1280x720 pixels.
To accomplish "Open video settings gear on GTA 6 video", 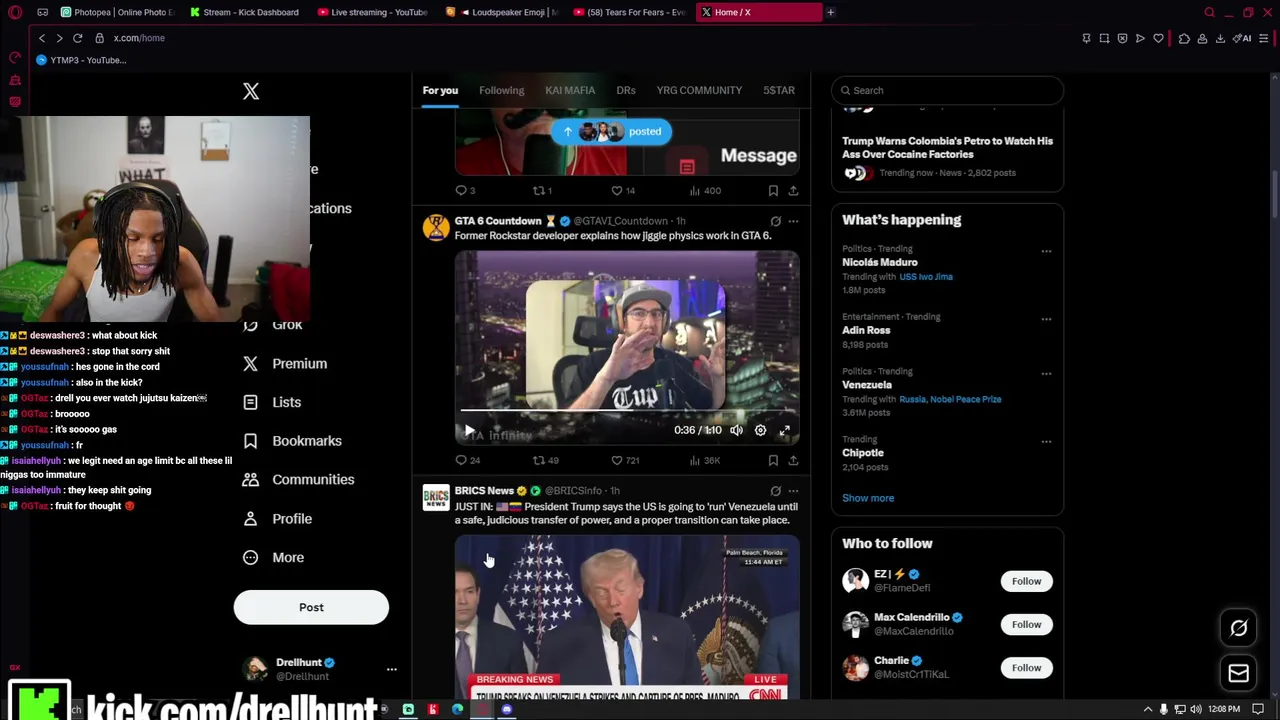I will 760,430.
